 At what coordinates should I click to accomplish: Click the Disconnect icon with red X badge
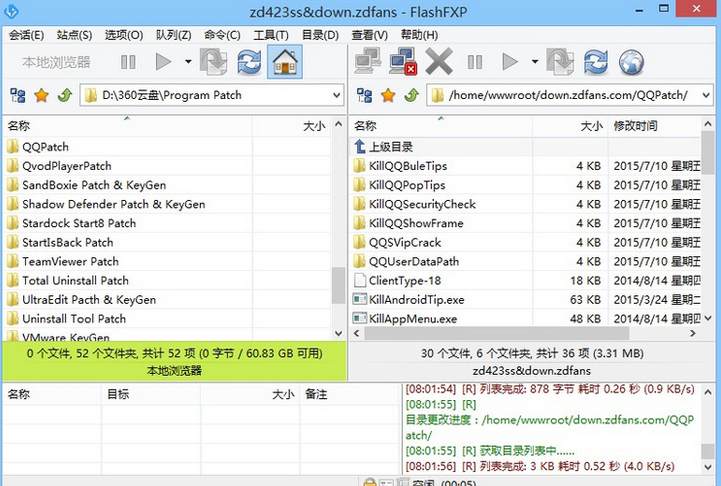point(403,62)
